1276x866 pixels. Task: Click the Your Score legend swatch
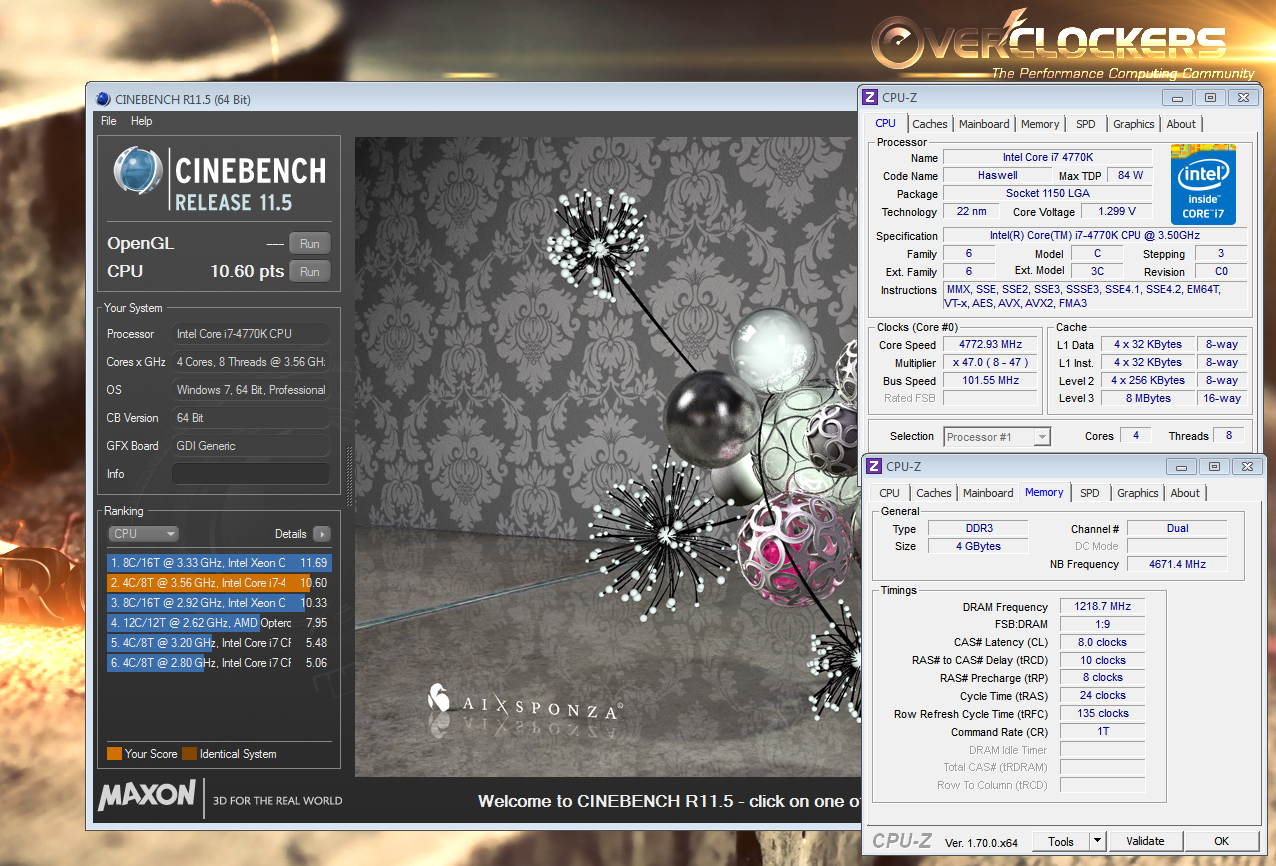click(x=114, y=754)
